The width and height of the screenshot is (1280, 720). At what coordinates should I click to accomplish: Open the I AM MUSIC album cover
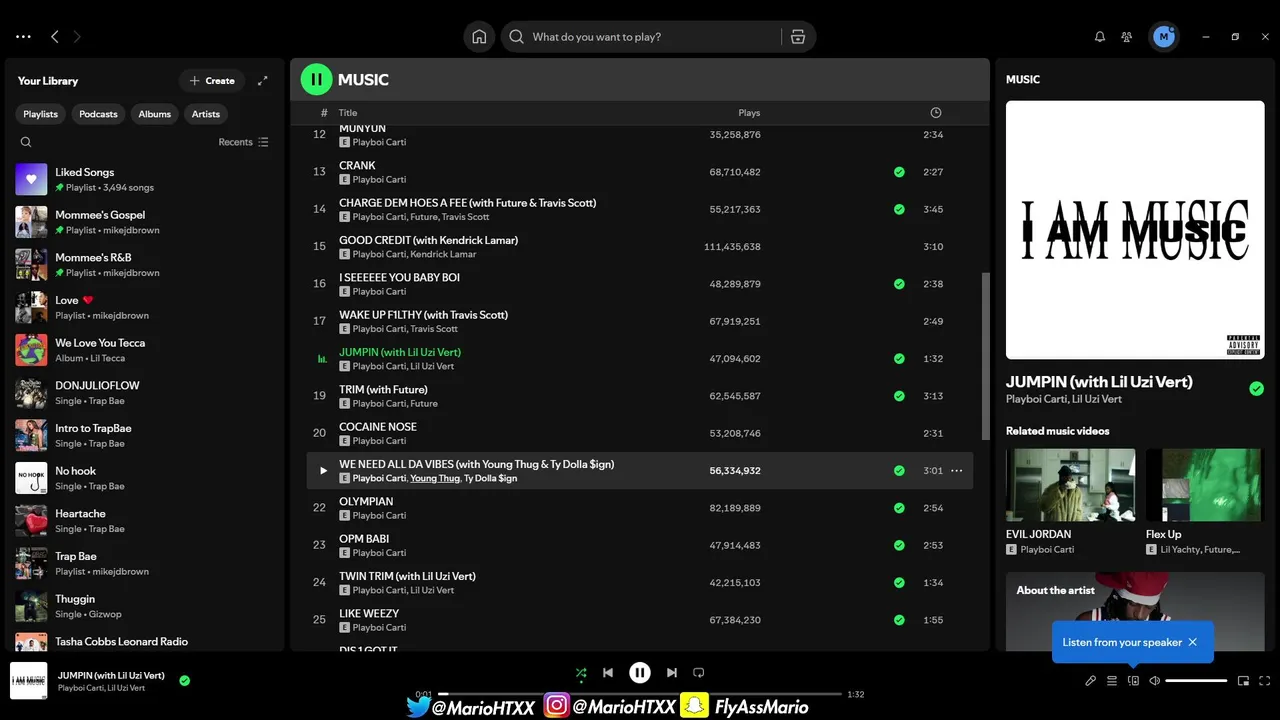[1135, 230]
